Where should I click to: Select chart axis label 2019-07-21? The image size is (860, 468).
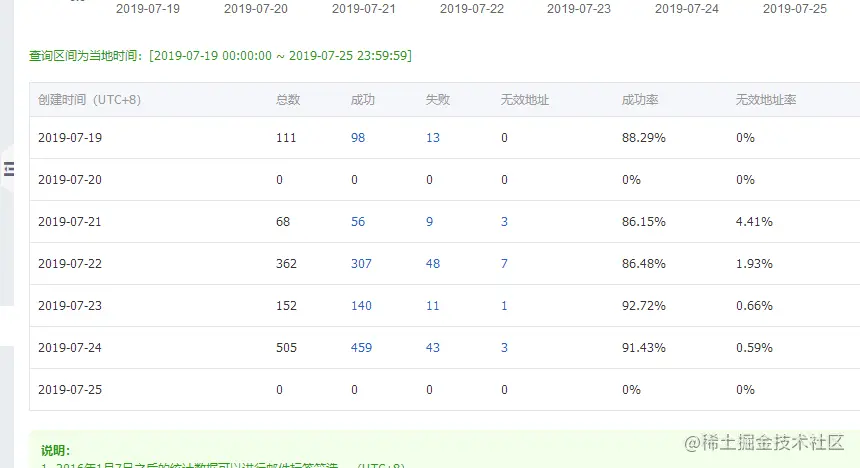coord(364,9)
